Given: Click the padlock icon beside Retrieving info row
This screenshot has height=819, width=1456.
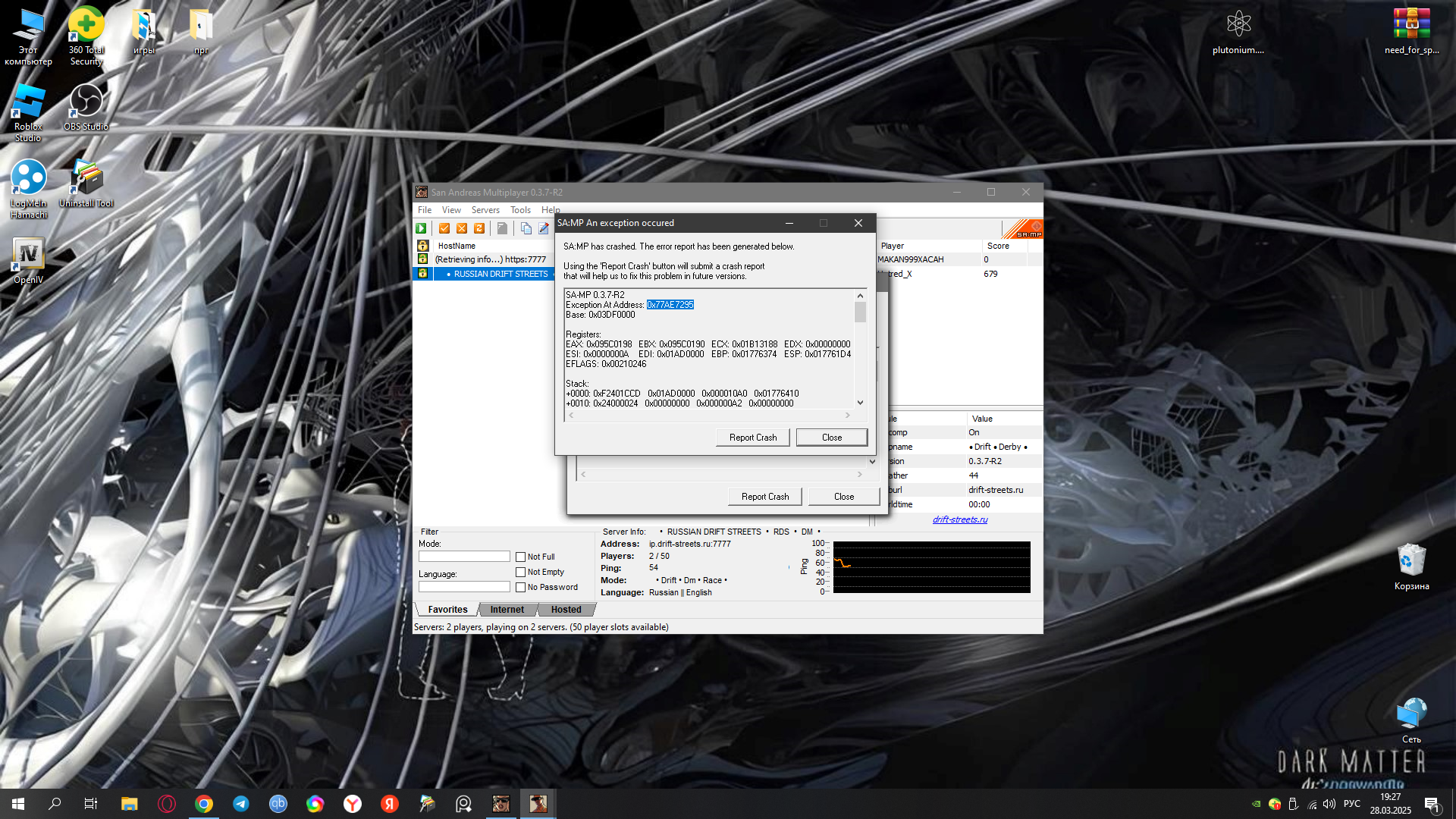Looking at the screenshot, I should [423, 259].
